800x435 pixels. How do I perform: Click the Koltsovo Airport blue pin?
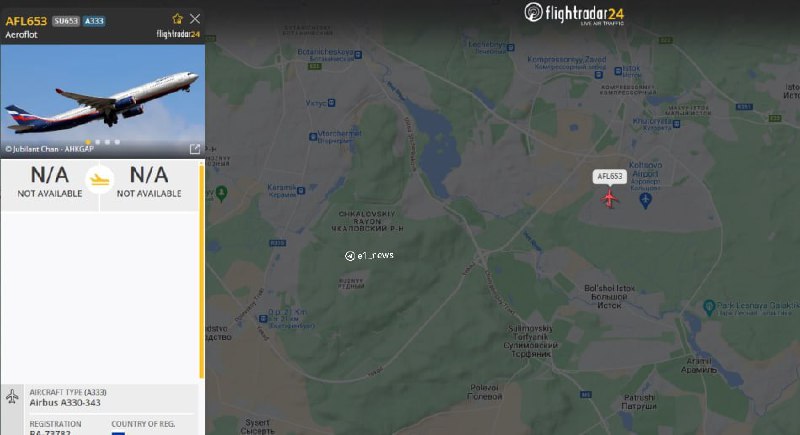[x=645, y=200]
